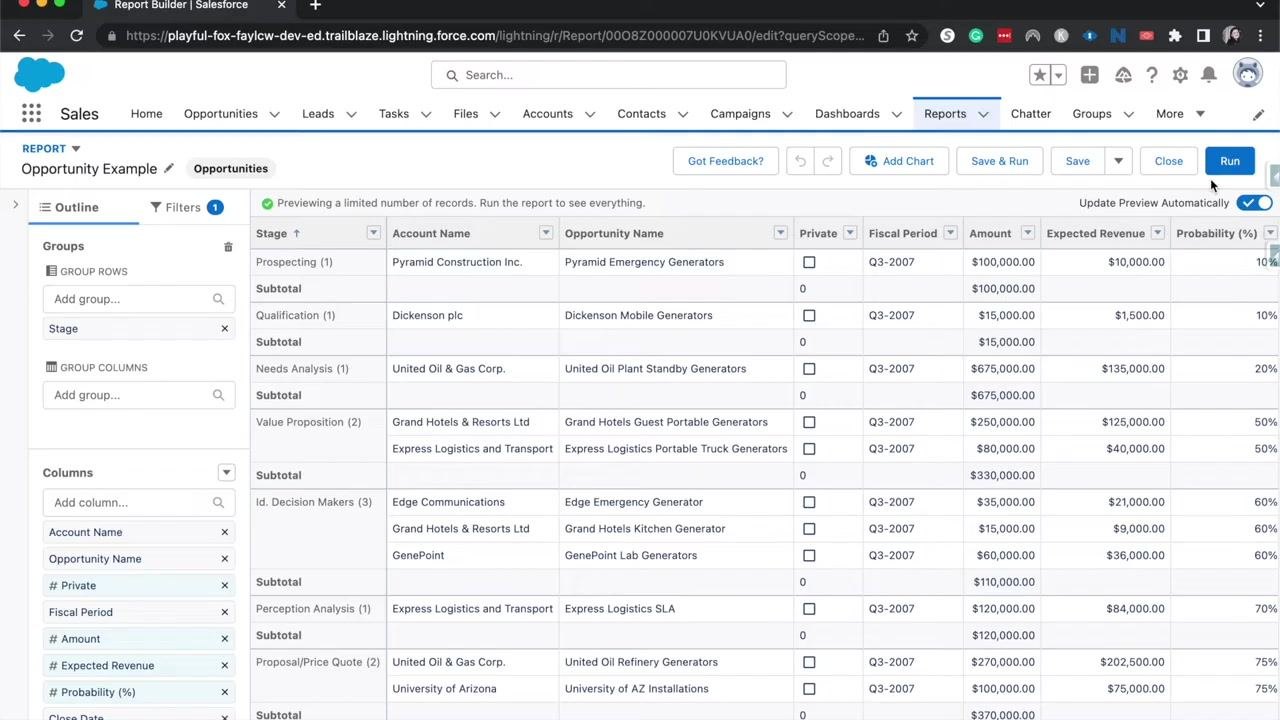The height and width of the screenshot is (720, 1280).
Task: Open the Setup gear icon
Action: (1180, 75)
